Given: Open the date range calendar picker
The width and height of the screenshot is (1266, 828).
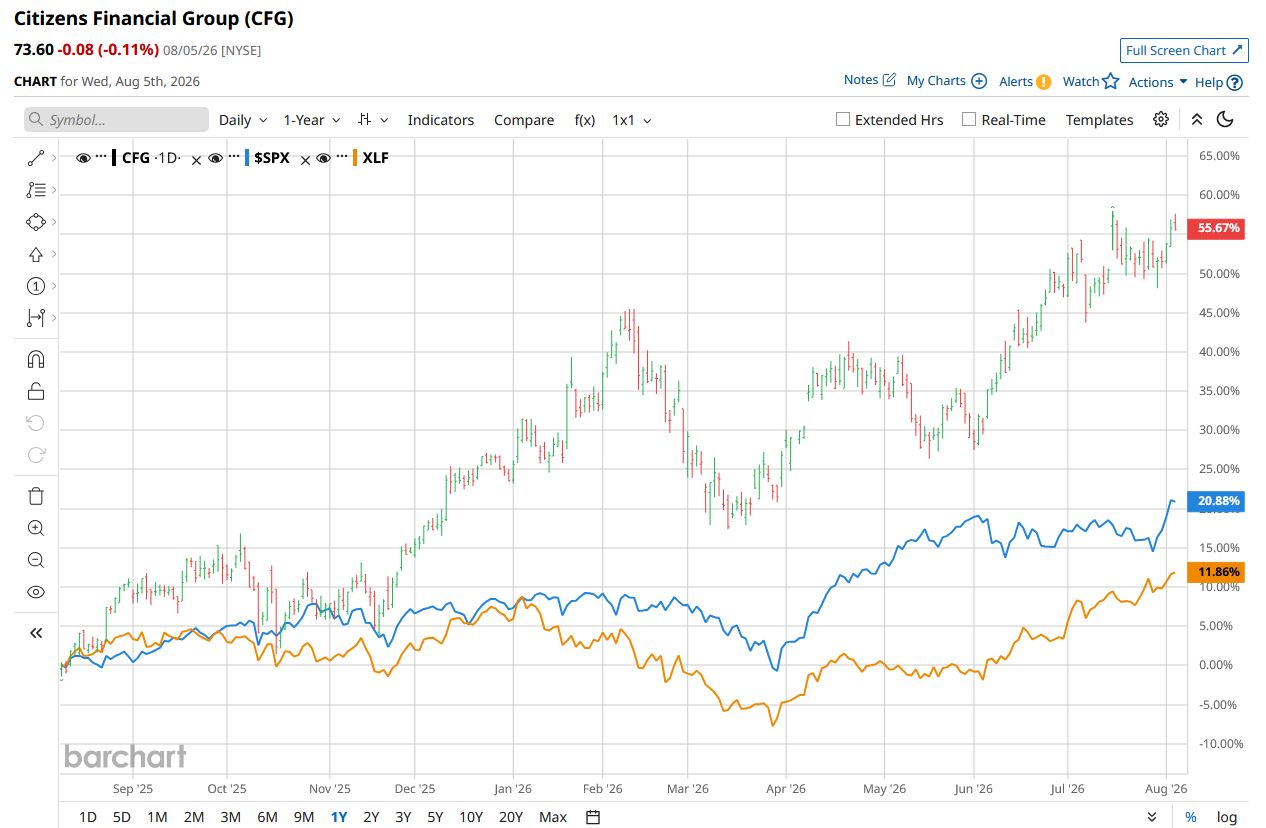Looking at the screenshot, I should [x=593, y=817].
